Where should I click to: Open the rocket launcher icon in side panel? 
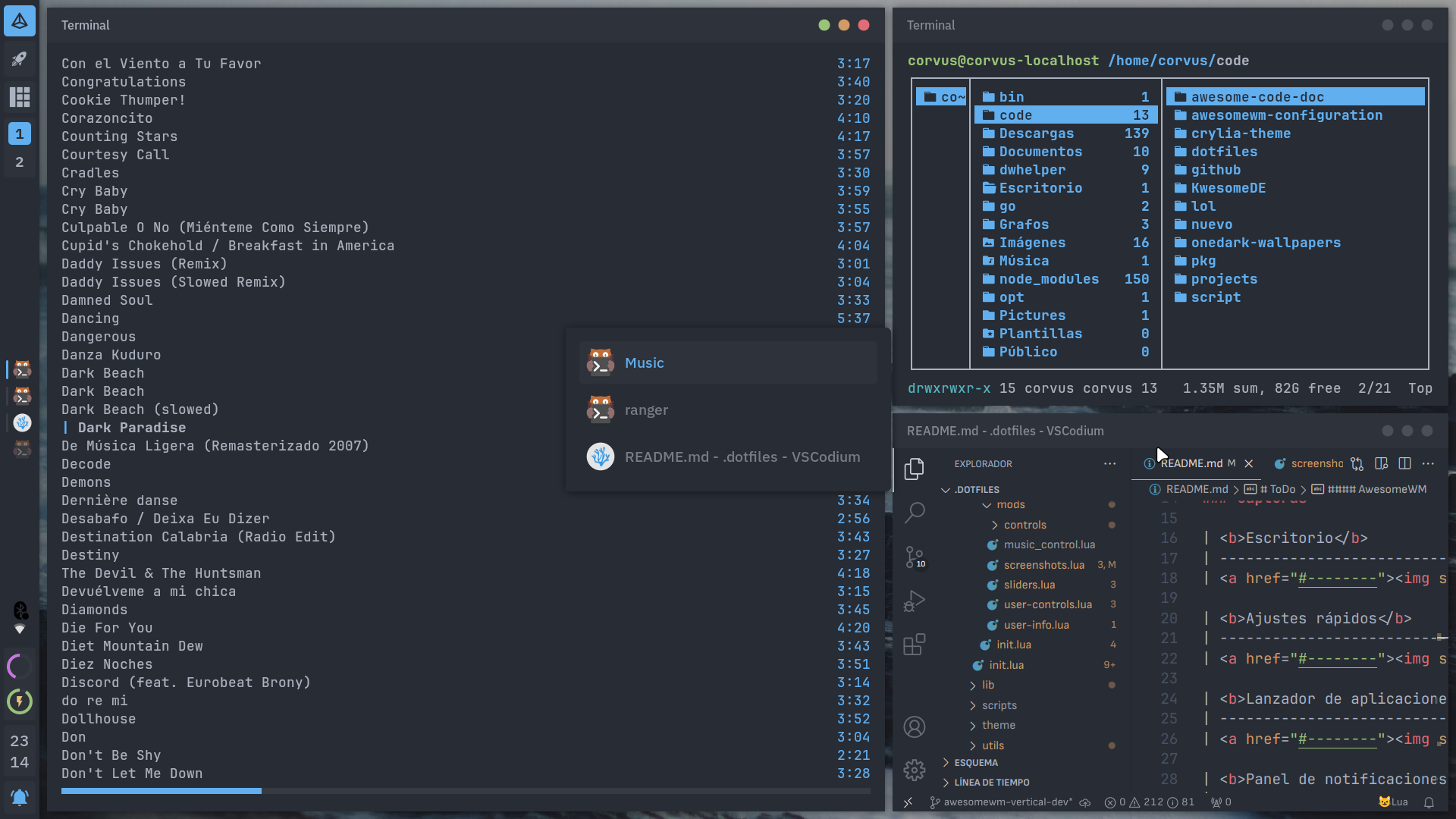click(20, 59)
